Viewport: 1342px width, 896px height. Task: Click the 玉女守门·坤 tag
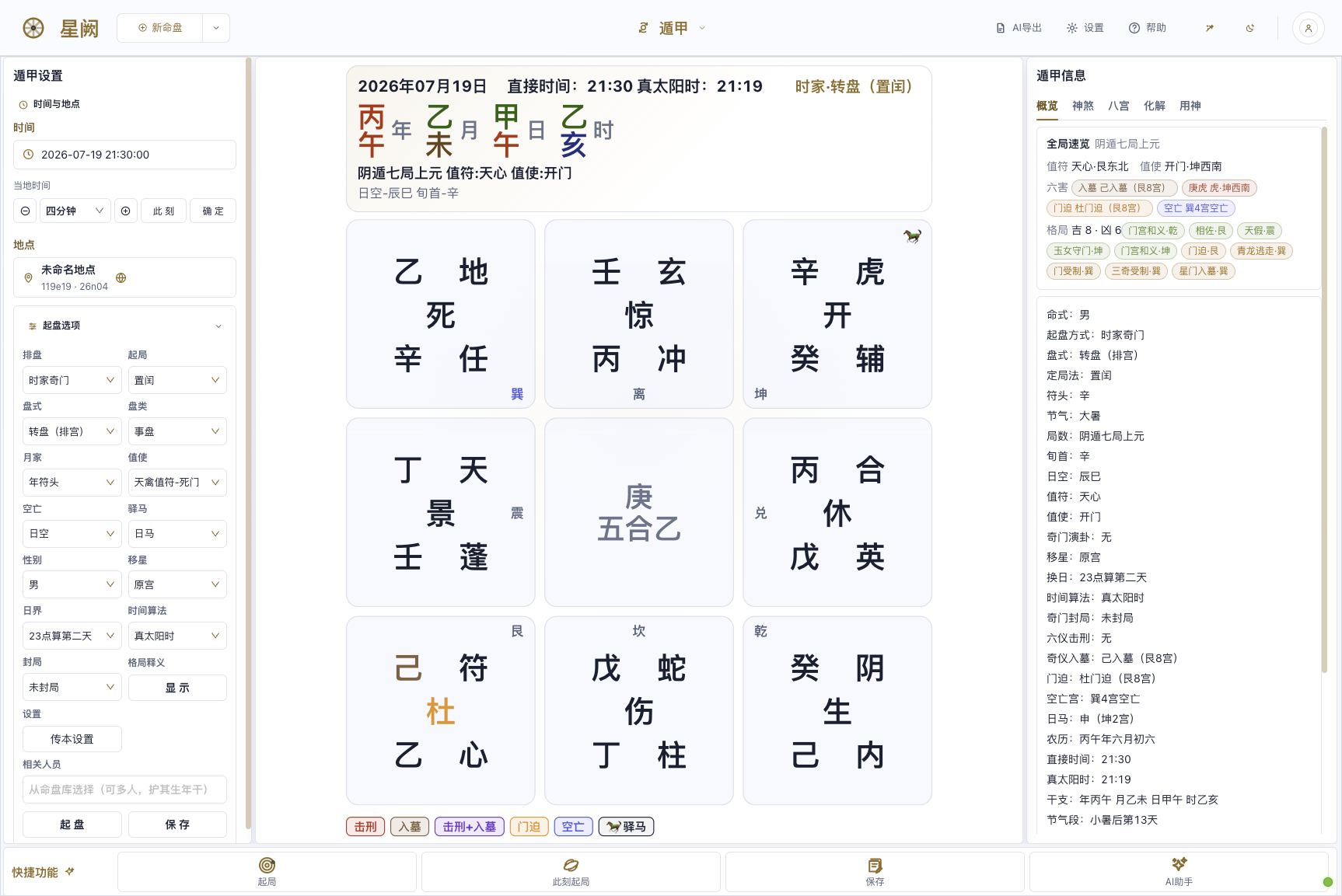pyautogui.click(x=1078, y=251)
